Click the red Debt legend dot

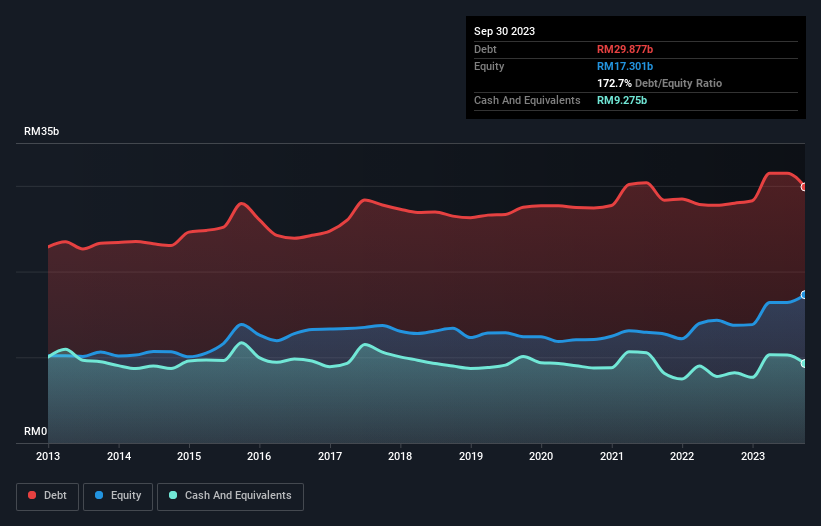pyautogui.click(x=32, y=495)
